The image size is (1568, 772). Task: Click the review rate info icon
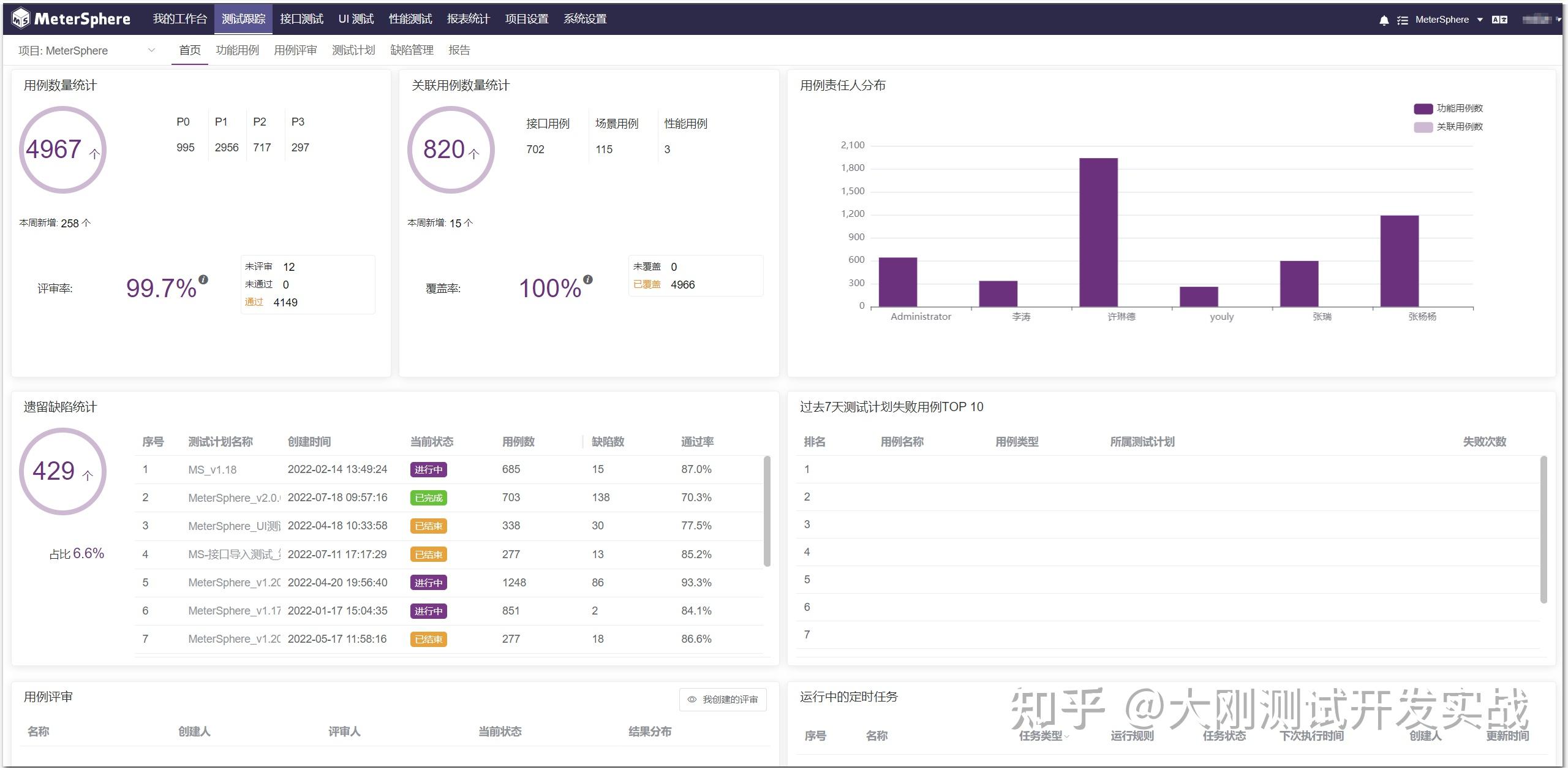pyautogui.click(x=203, y=279)
